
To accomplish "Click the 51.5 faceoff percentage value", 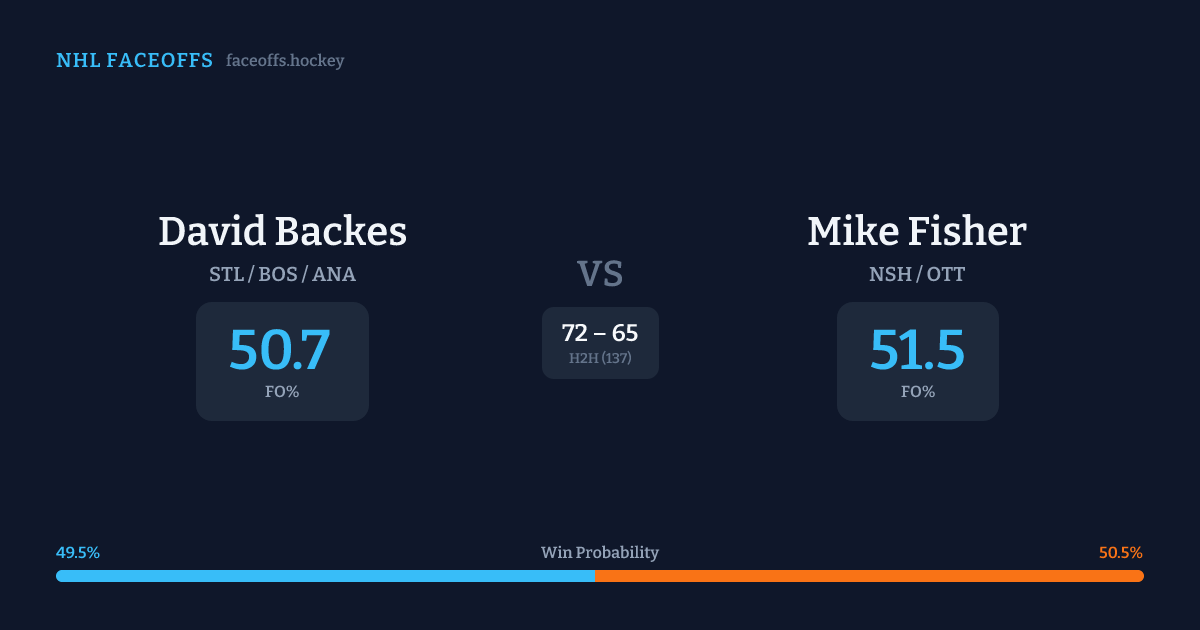I will 917,350.
